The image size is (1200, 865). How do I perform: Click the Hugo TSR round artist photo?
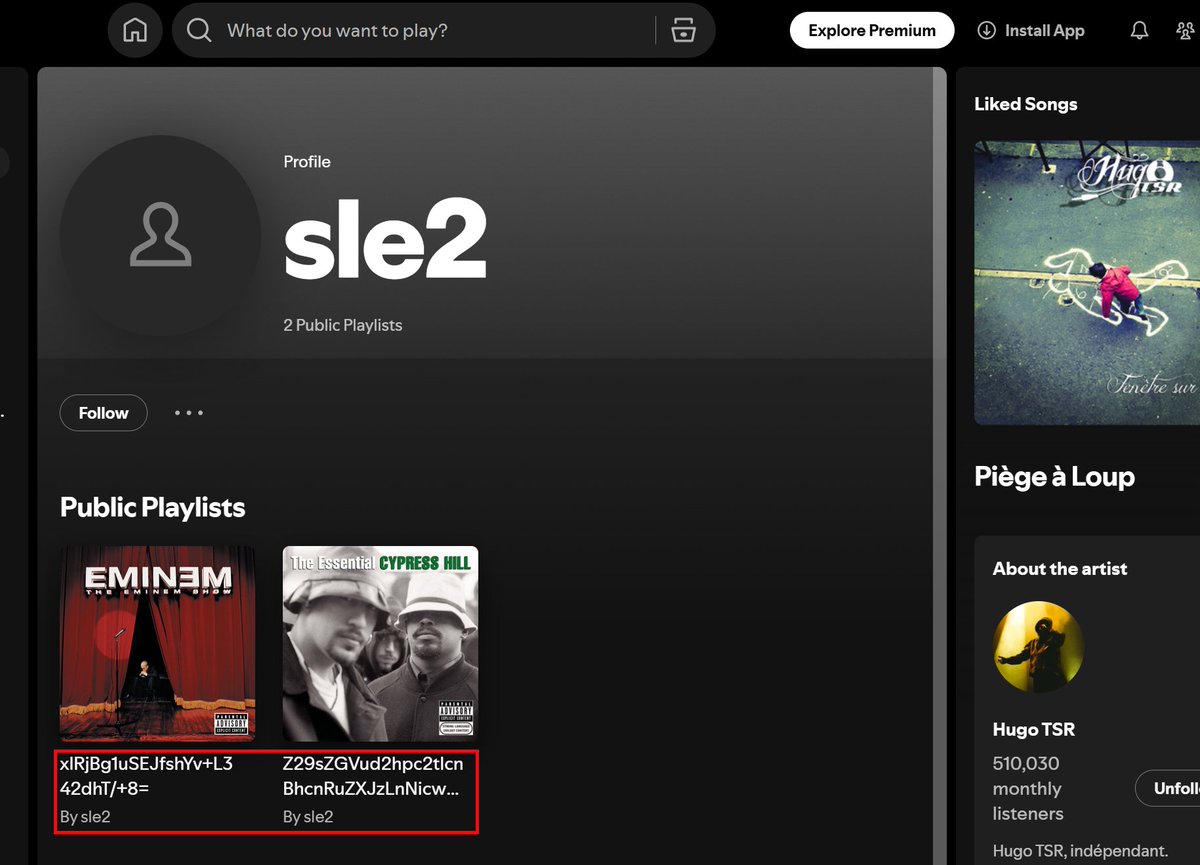click(x=1038, y=647)
